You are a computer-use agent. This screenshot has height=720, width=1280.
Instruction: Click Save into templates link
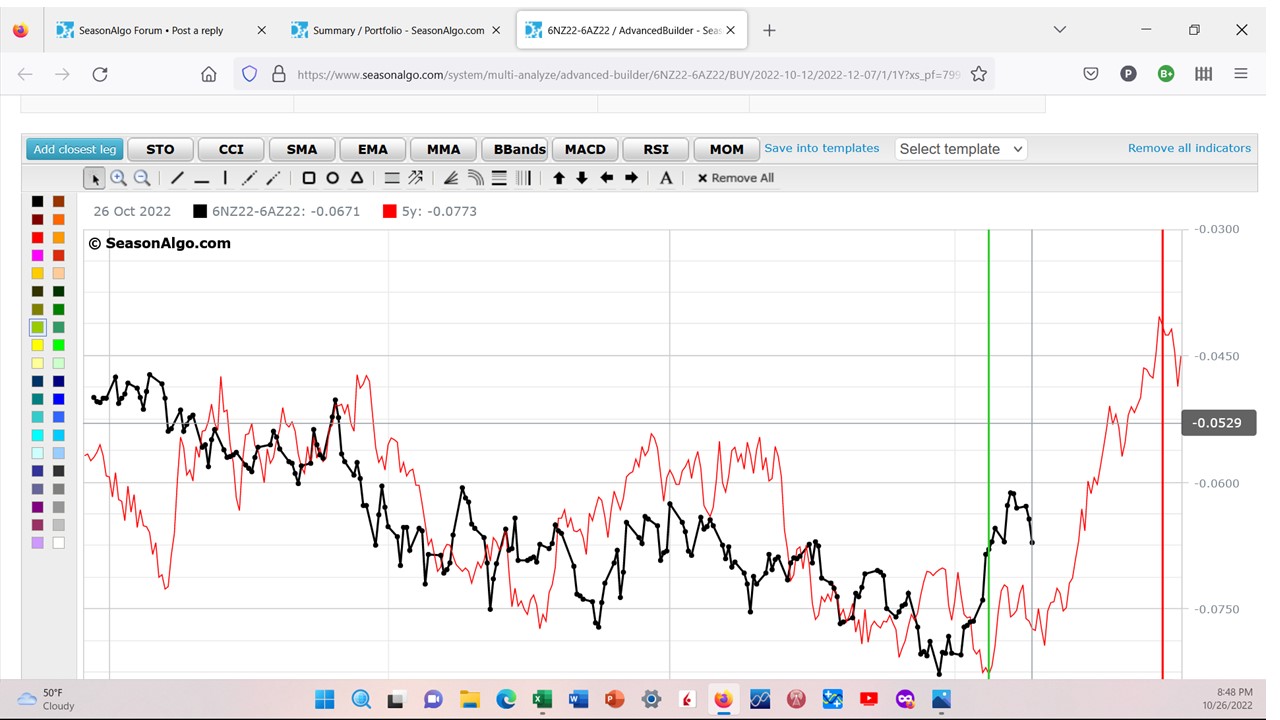tap(822, 148)
